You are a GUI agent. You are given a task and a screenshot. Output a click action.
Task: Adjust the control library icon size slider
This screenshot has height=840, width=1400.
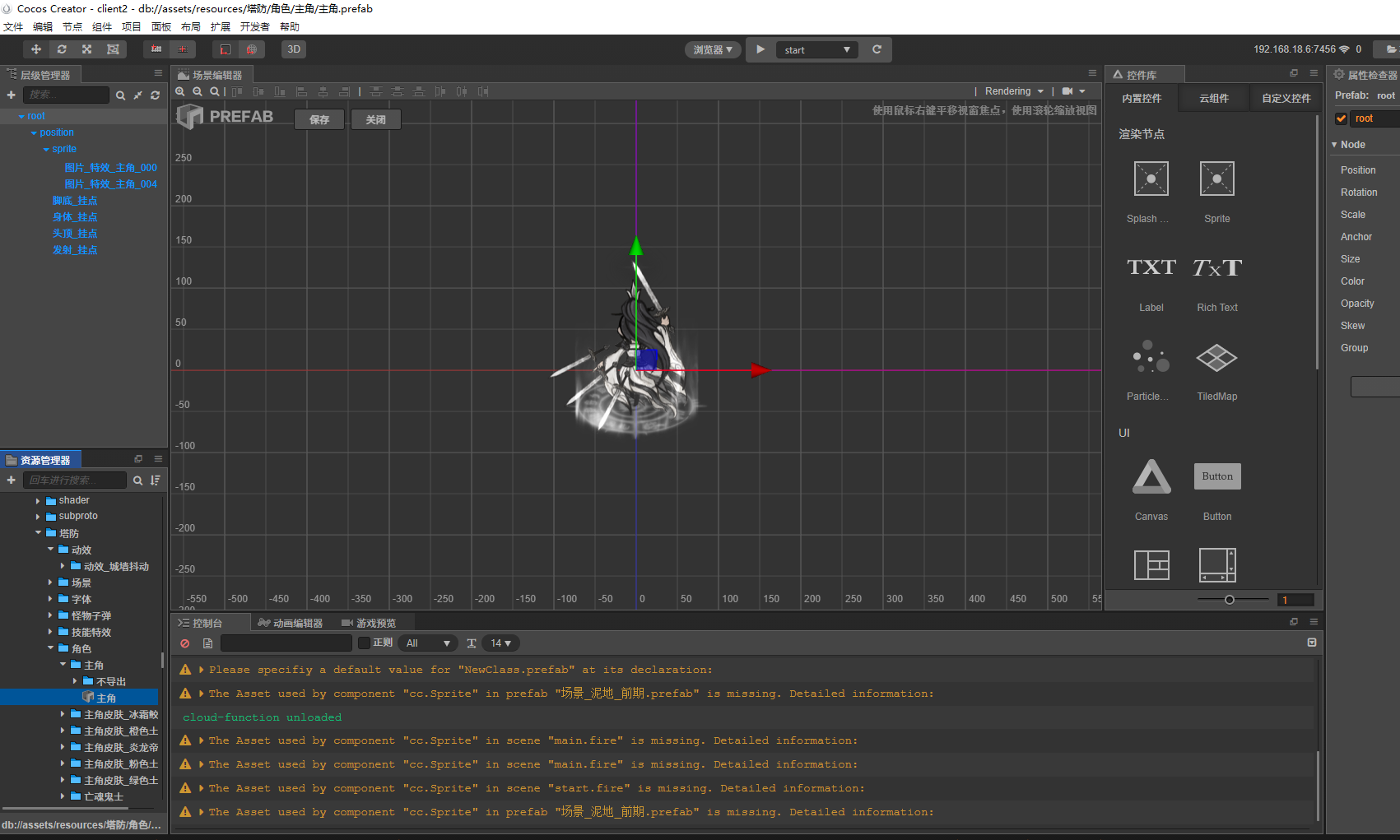1229,600
